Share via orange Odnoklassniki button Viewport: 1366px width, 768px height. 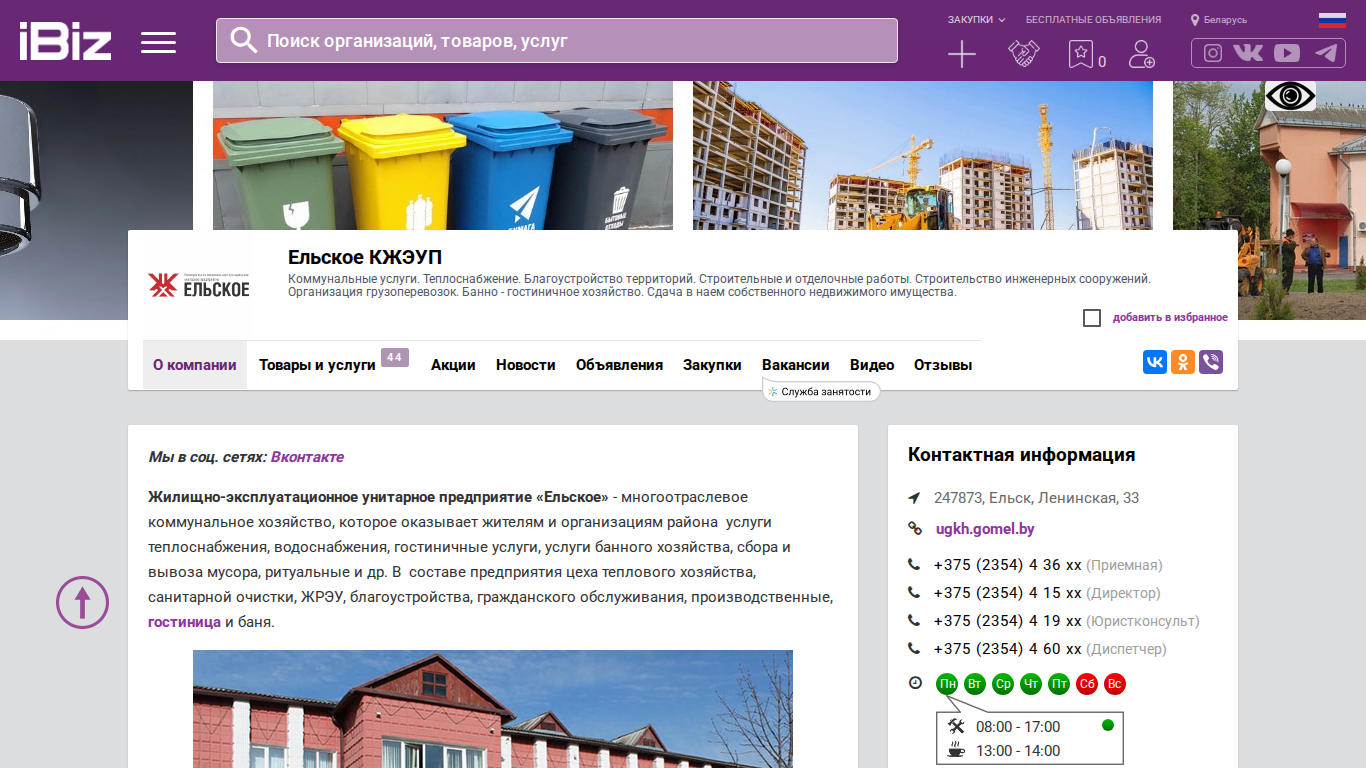coord(1183,362)
